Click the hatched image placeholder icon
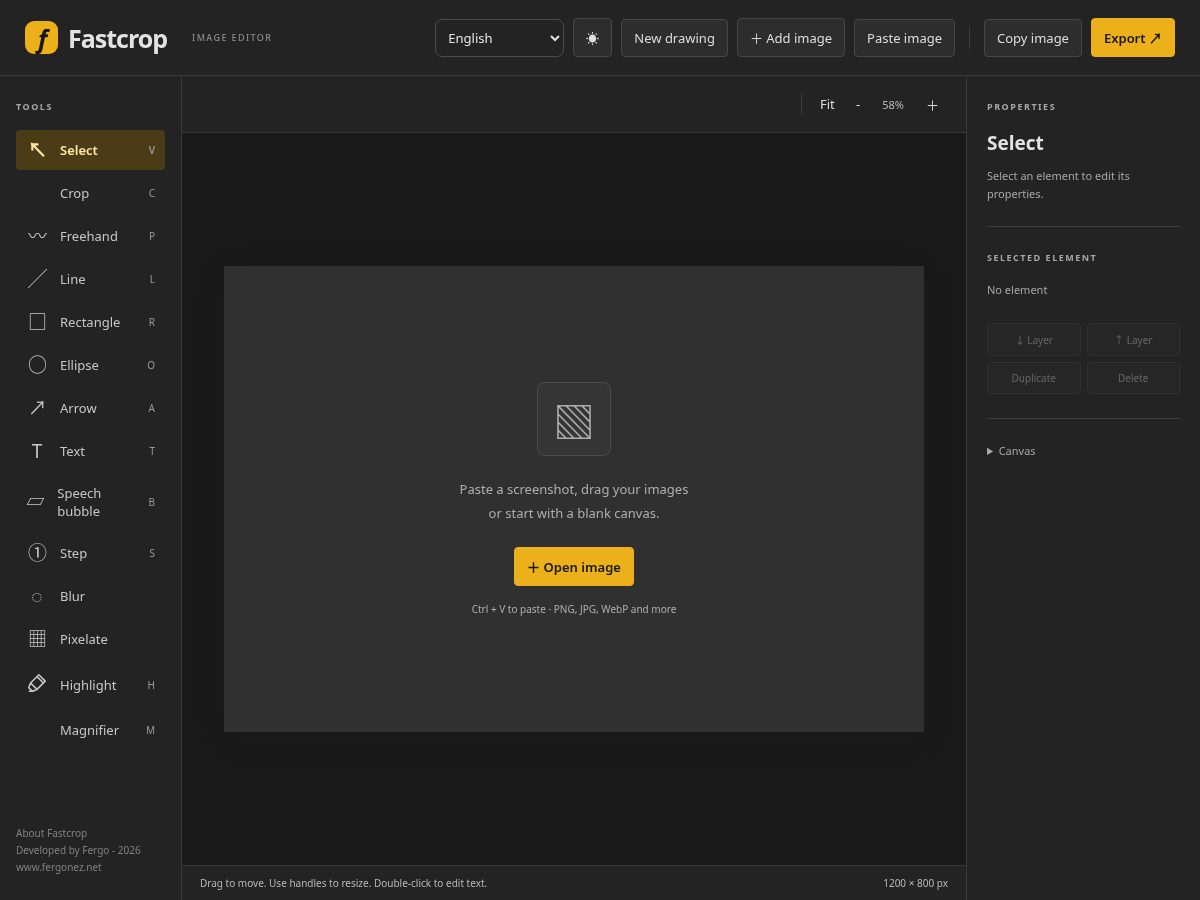This screenshot has width=1200, height=900. point(574,420)
